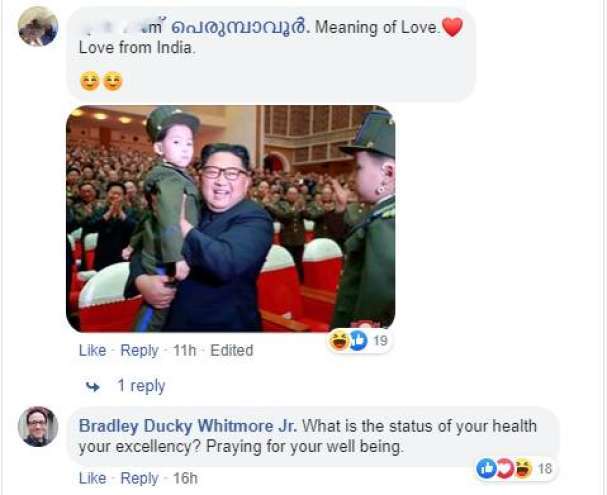This screenshot has height=495, width=607.
Task: Click the red heart emoji in first comment
Action: click(x=452, y=27)
